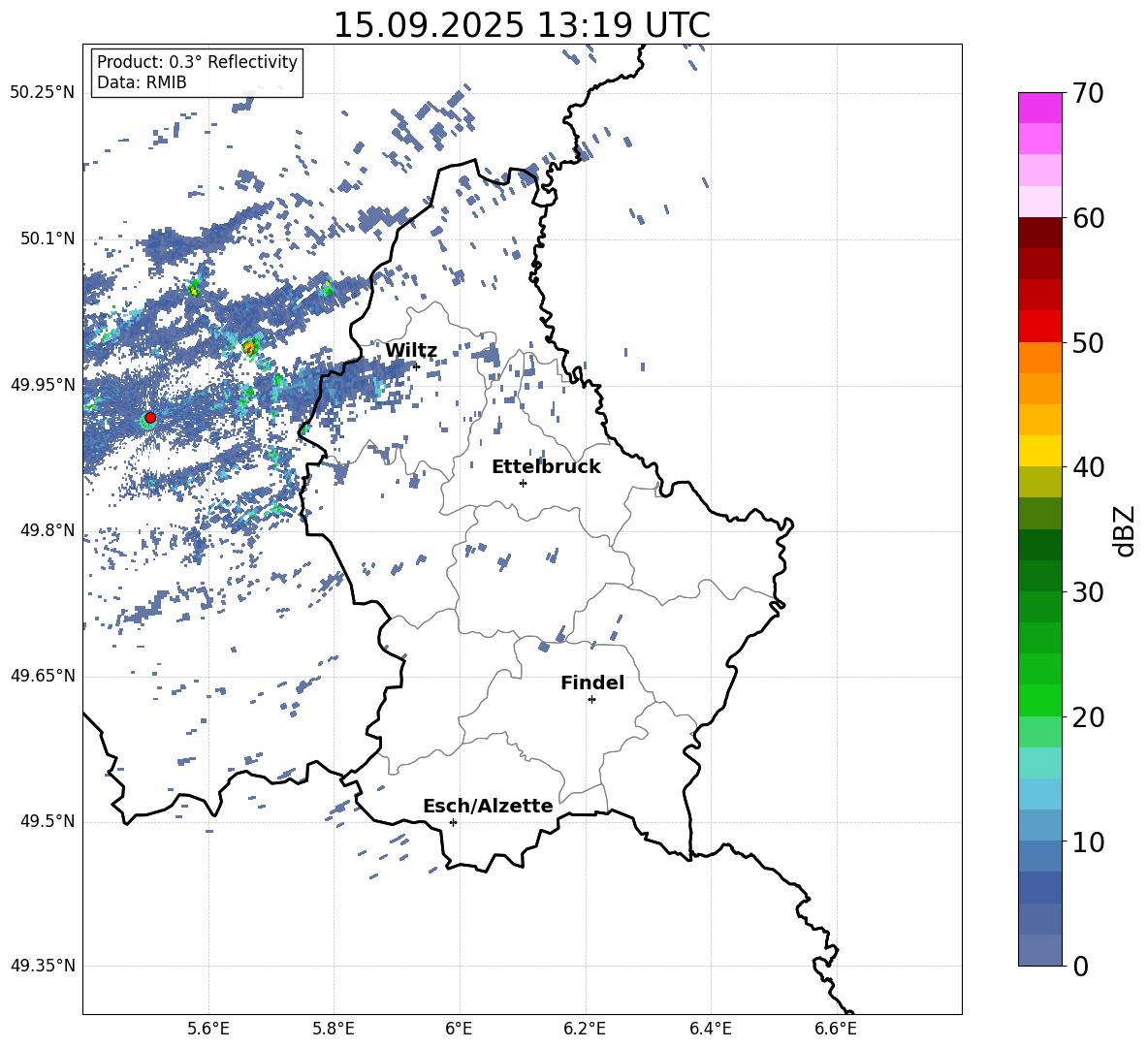Click the 5.6°E longitude tick label

208,1029
